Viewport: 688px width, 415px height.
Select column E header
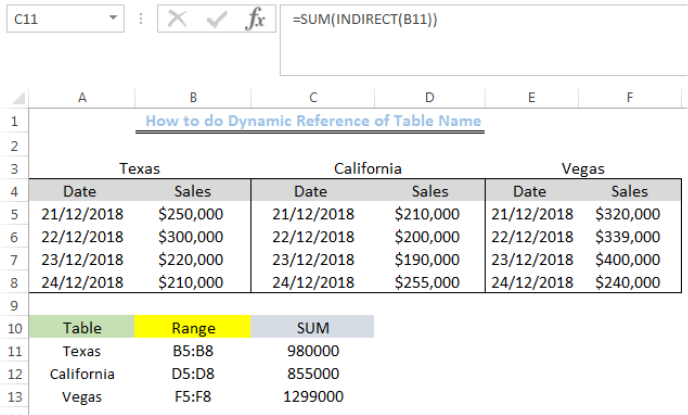point(531,97)
